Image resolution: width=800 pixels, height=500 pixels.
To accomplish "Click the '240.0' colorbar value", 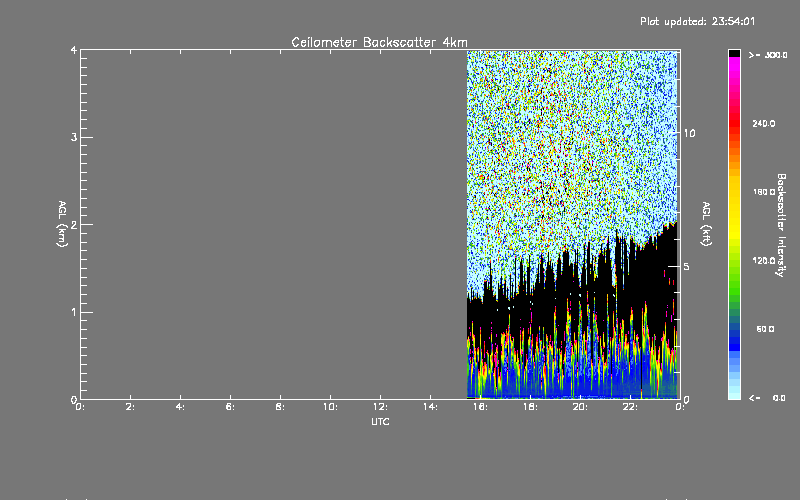I will click(764, 123).
